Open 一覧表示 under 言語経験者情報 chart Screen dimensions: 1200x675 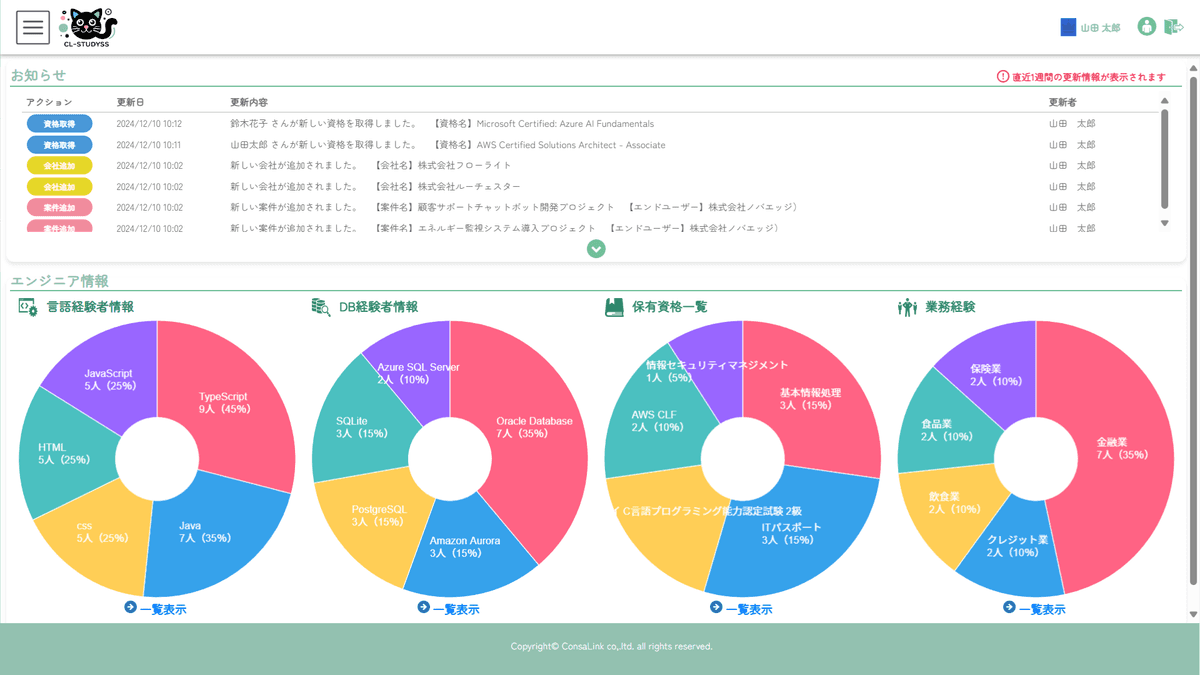(156, 608)
